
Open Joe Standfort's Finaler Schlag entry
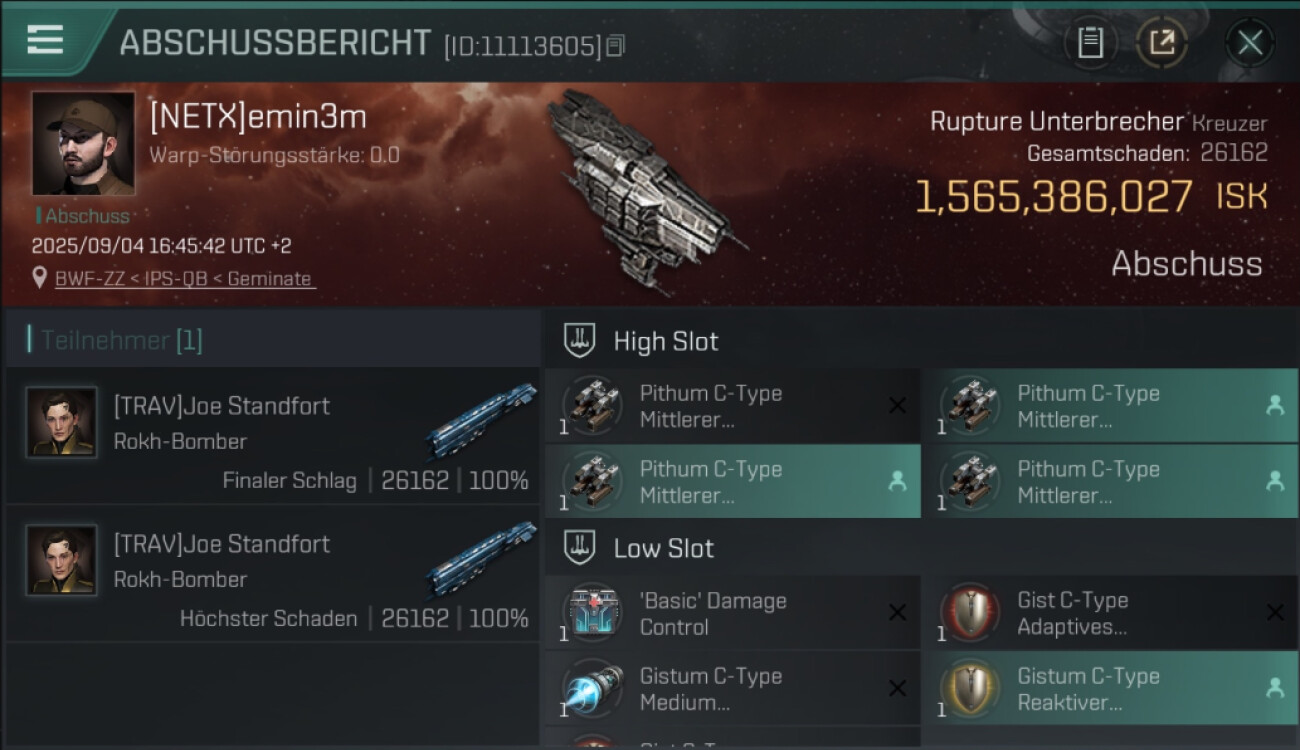coord(272,436)
